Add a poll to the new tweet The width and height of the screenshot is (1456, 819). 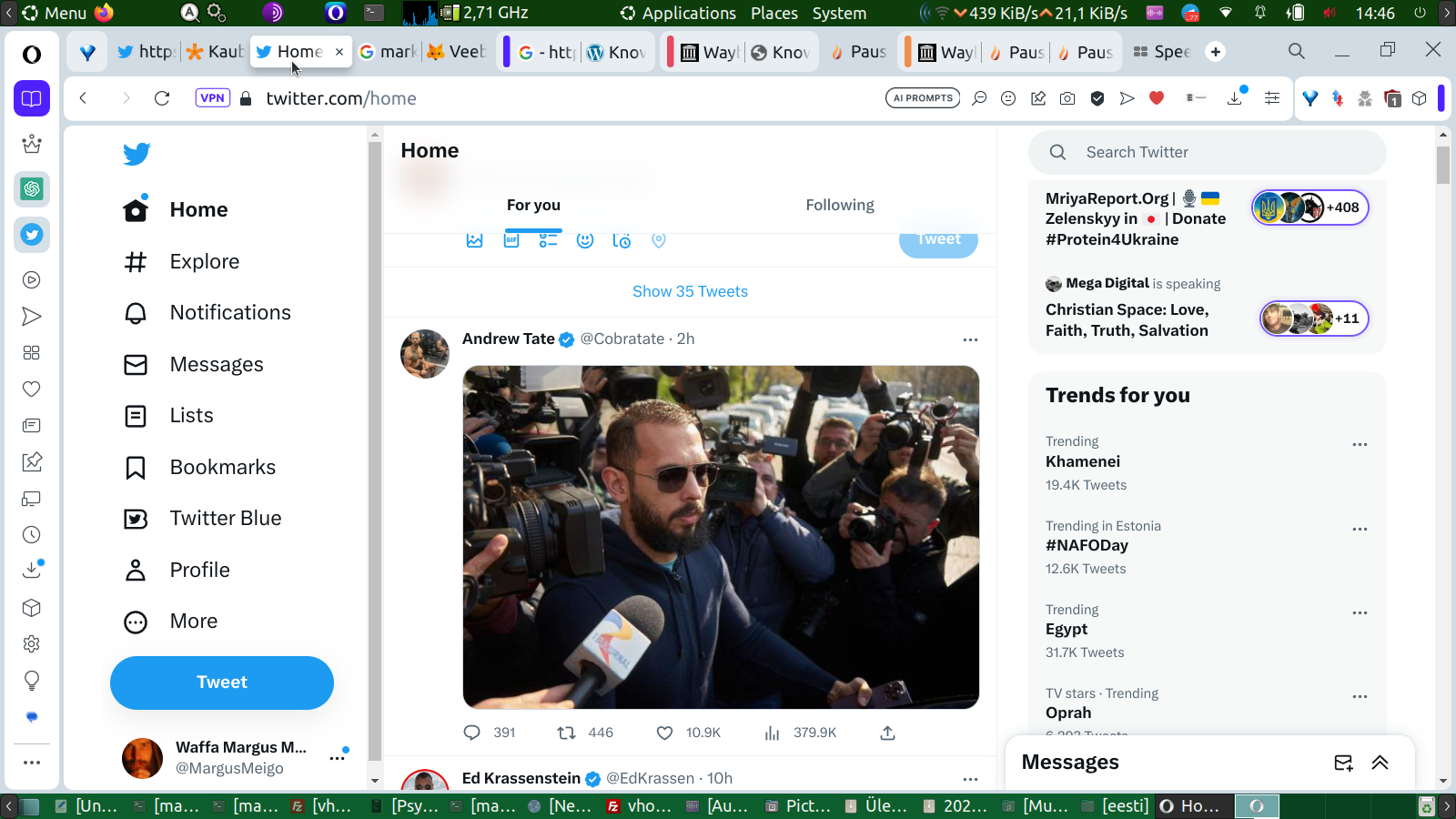(548, 240)
